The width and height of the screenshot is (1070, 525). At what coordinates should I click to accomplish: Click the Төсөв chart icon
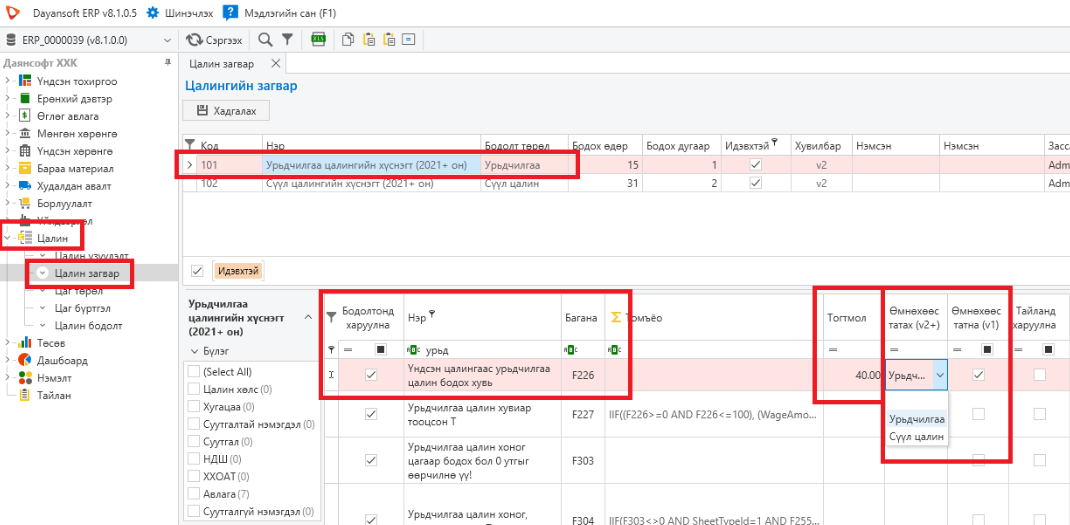[25, 342]
